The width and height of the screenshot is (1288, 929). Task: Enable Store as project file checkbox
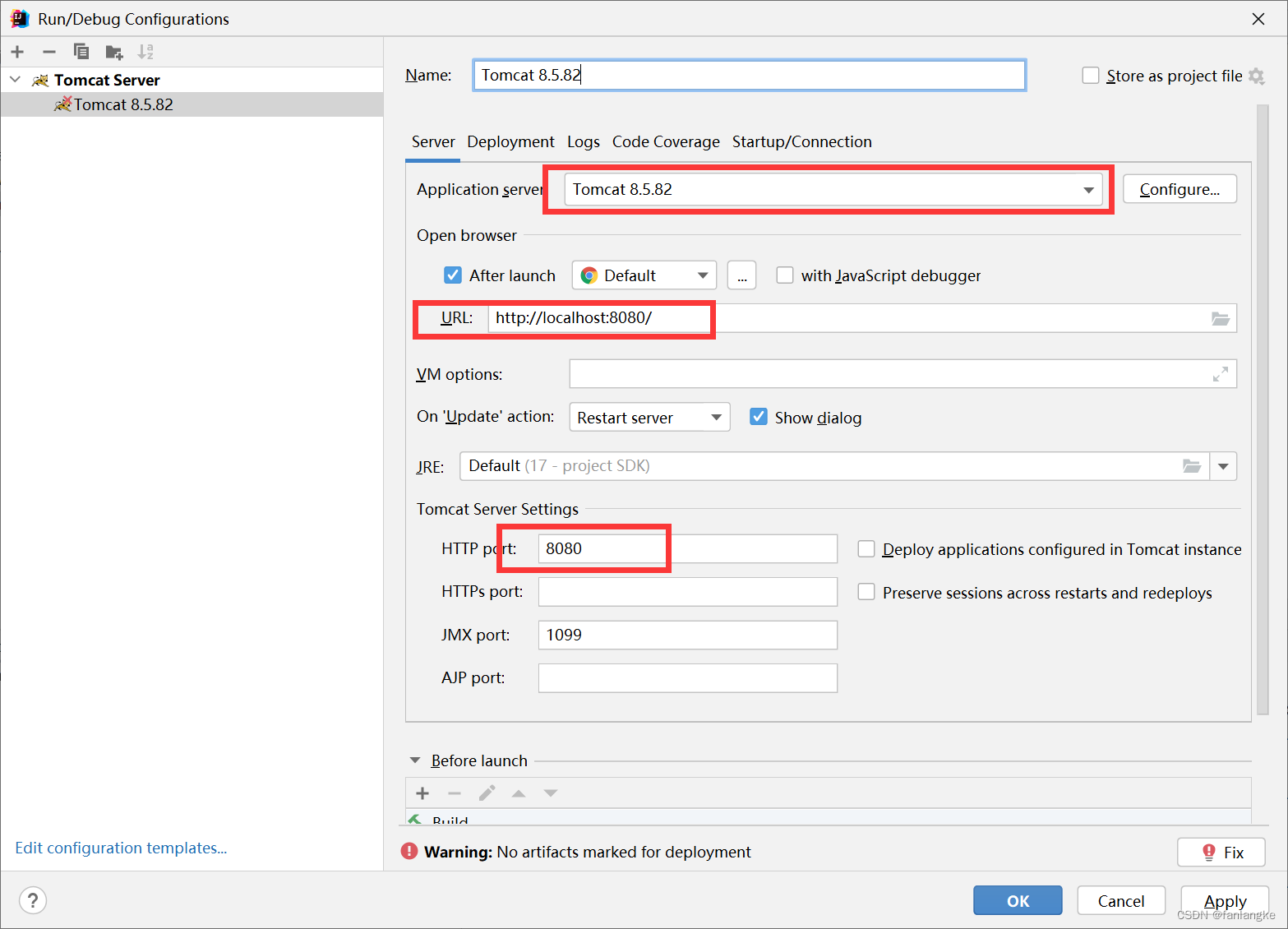pyautogui.click(x=1091, y=76)
